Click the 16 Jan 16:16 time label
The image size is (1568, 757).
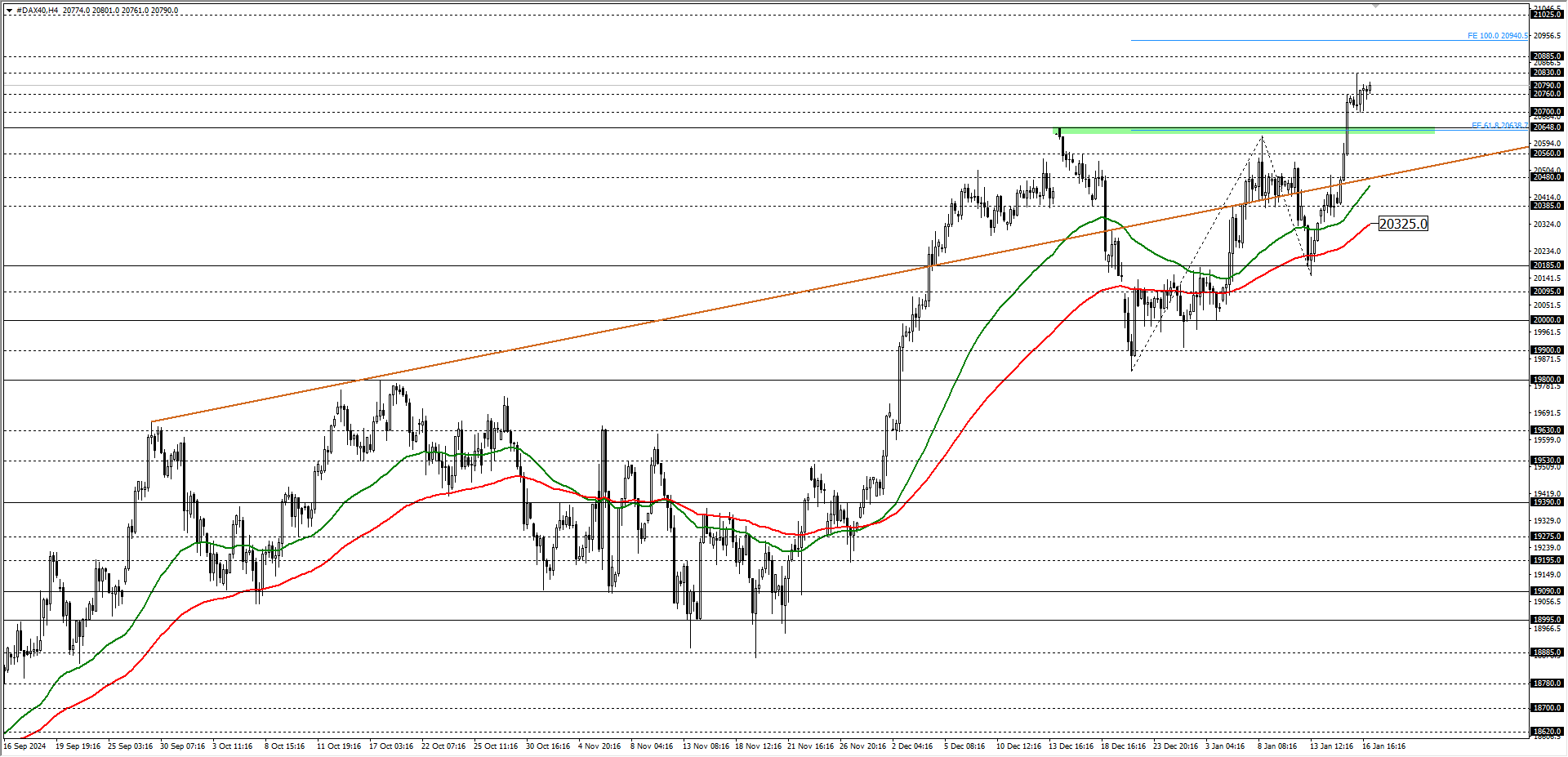[1383, 746]
